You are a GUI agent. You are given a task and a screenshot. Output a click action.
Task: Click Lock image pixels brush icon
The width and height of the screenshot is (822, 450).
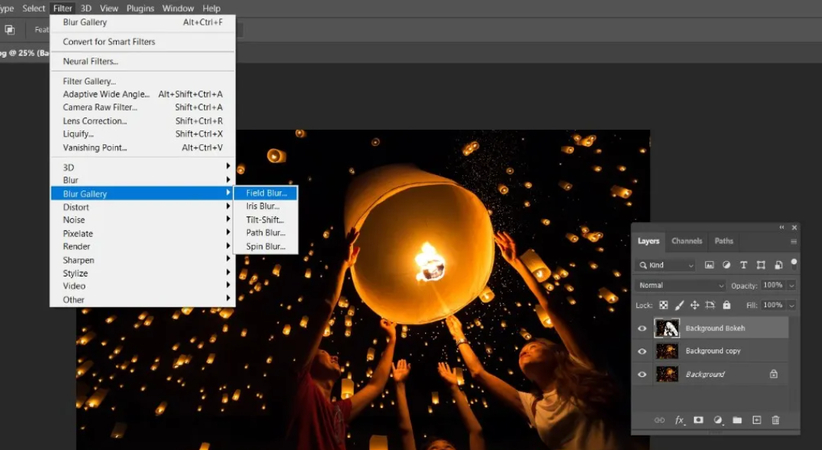[679, 305]
